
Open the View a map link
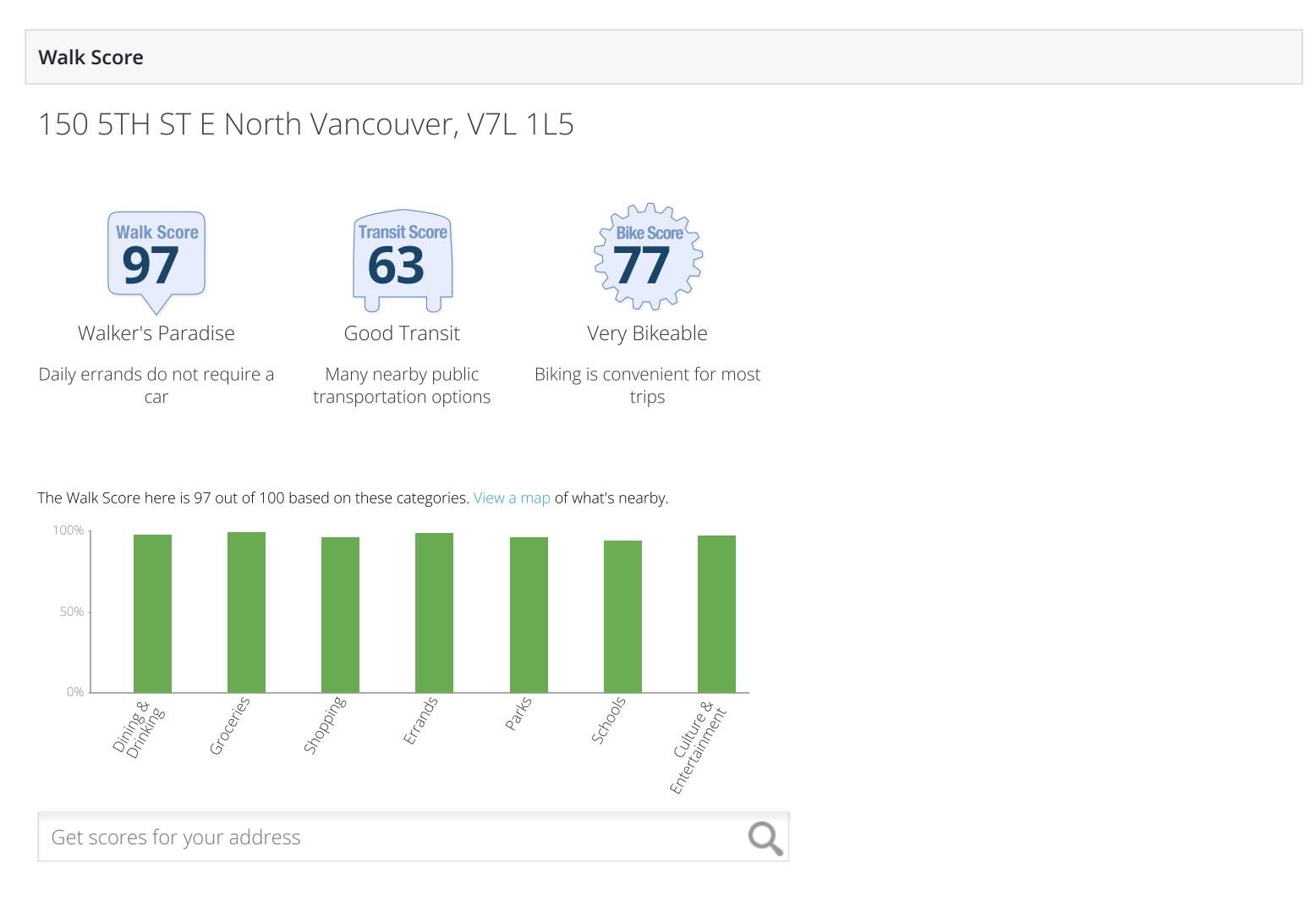point(512,498)
